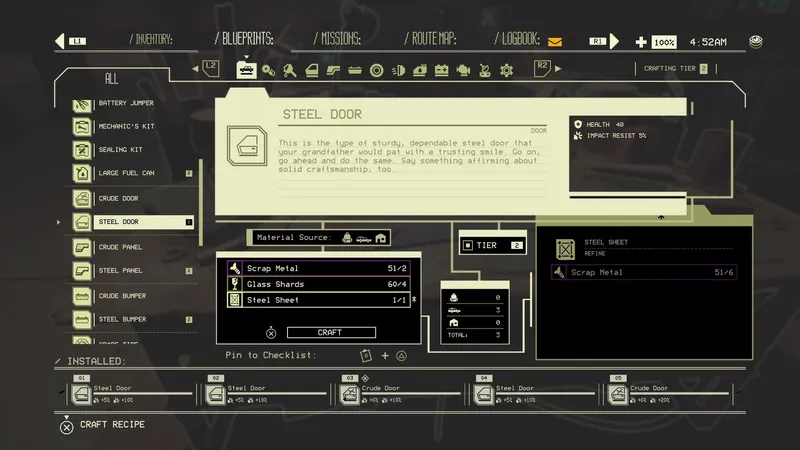Click the gear settings category icon
Image resolution: width=800 pixels, height=450 pixels.
click(507, 70)
